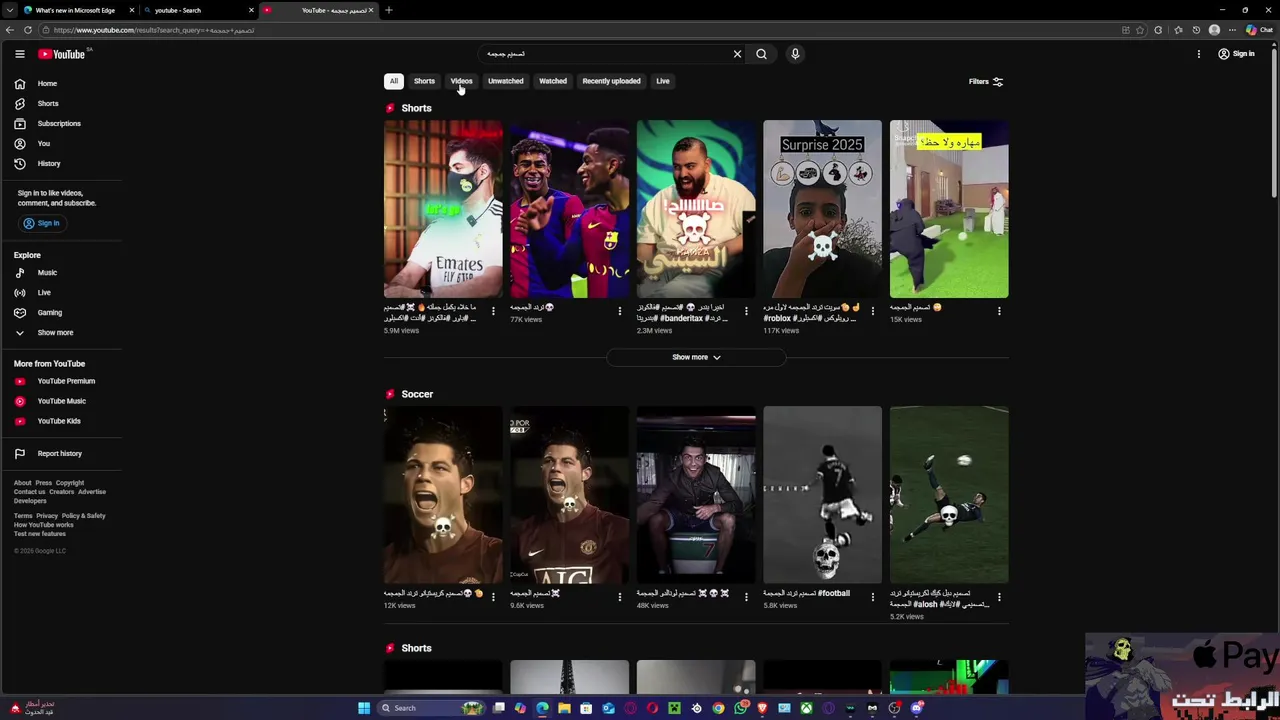Open more options for 77K views short
The image size is (1280, 720).
tap(619, 311)
